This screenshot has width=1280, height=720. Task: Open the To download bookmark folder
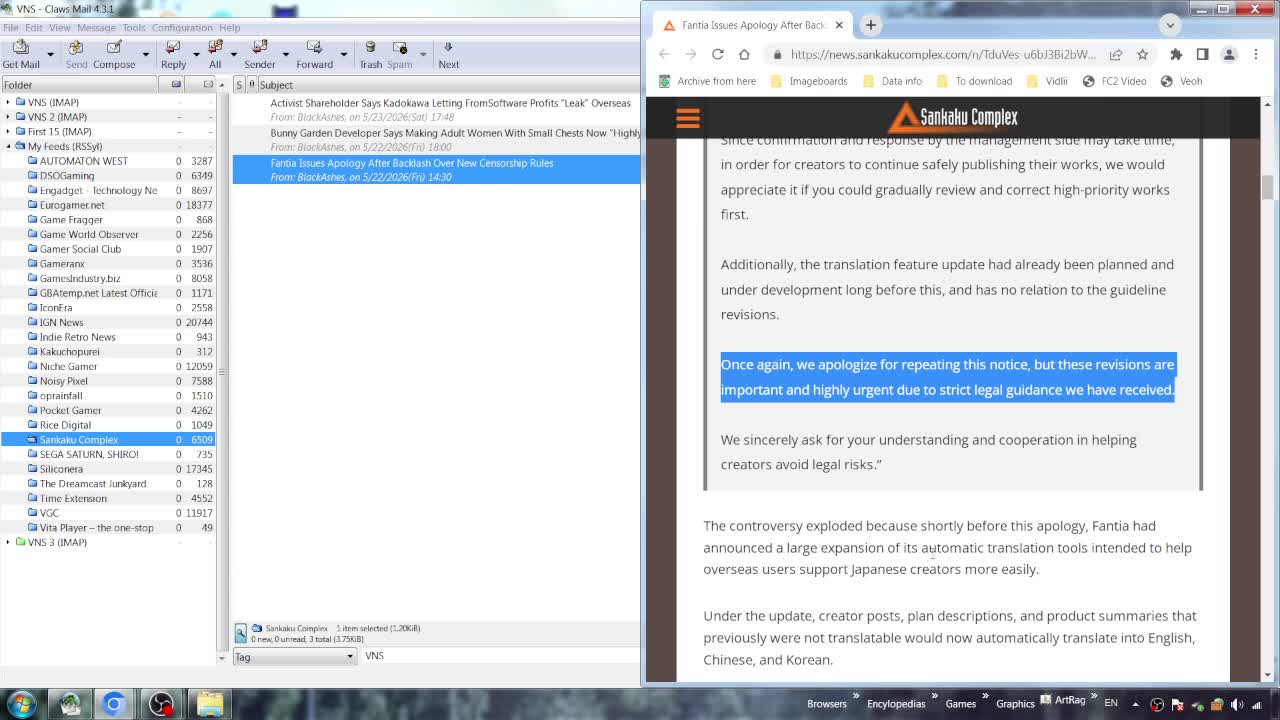tap(974, 81)
